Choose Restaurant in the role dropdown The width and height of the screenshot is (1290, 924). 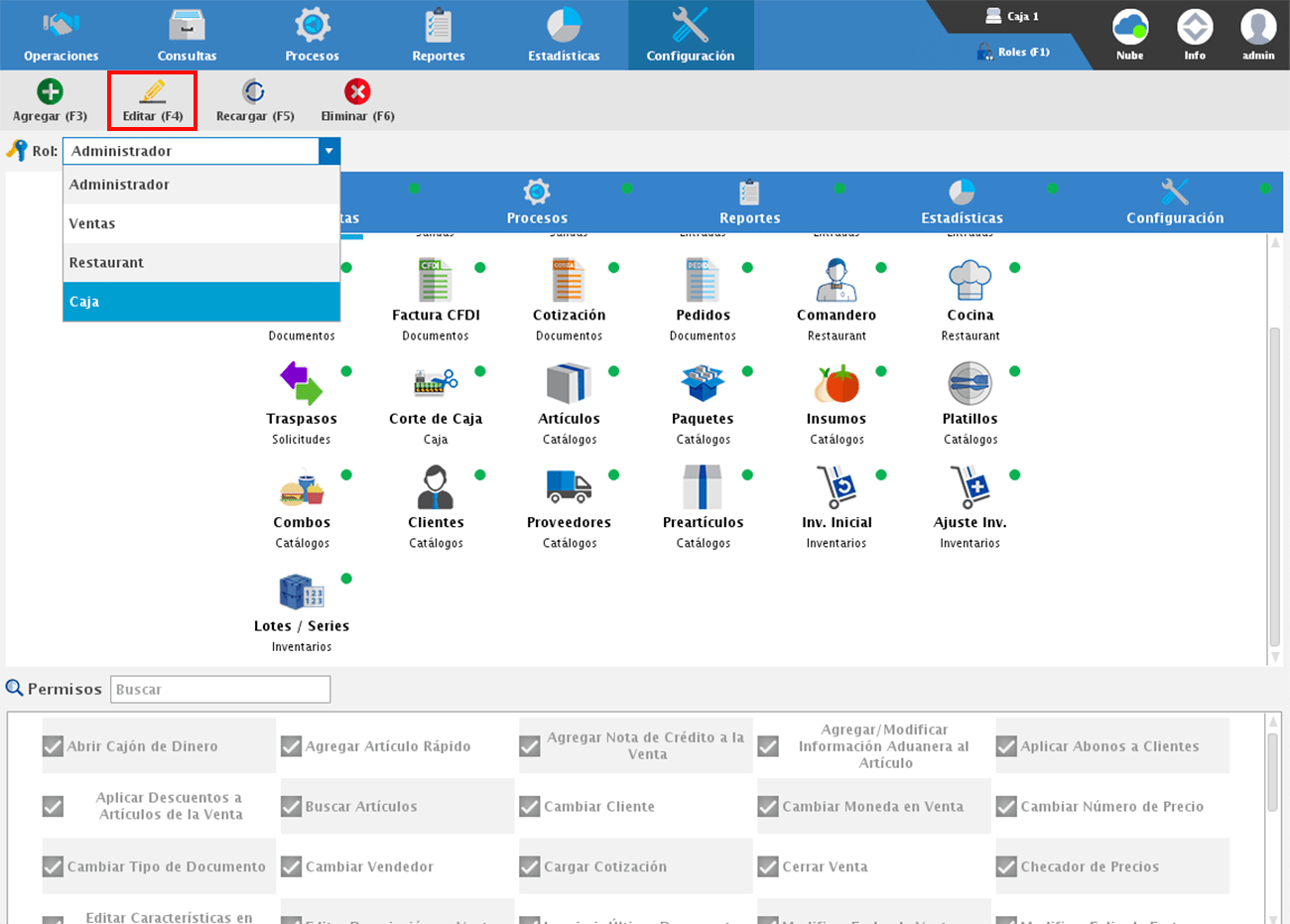point(201,263)
